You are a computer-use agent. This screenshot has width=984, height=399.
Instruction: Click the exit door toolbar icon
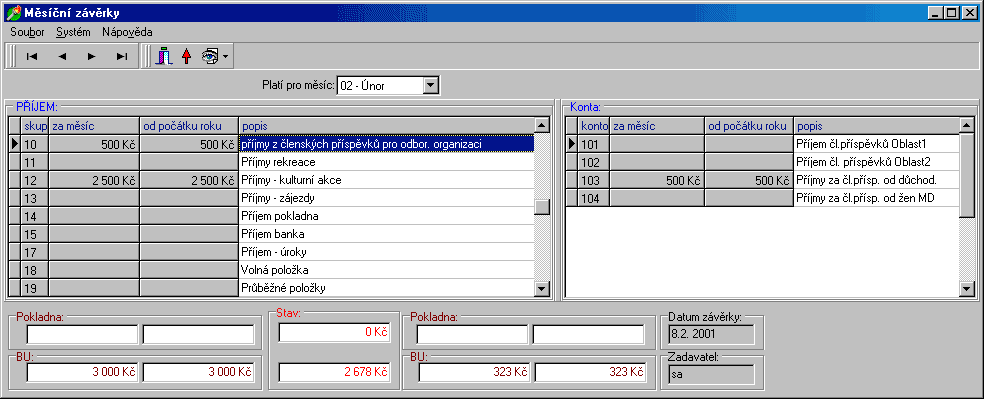coord(164,56)
